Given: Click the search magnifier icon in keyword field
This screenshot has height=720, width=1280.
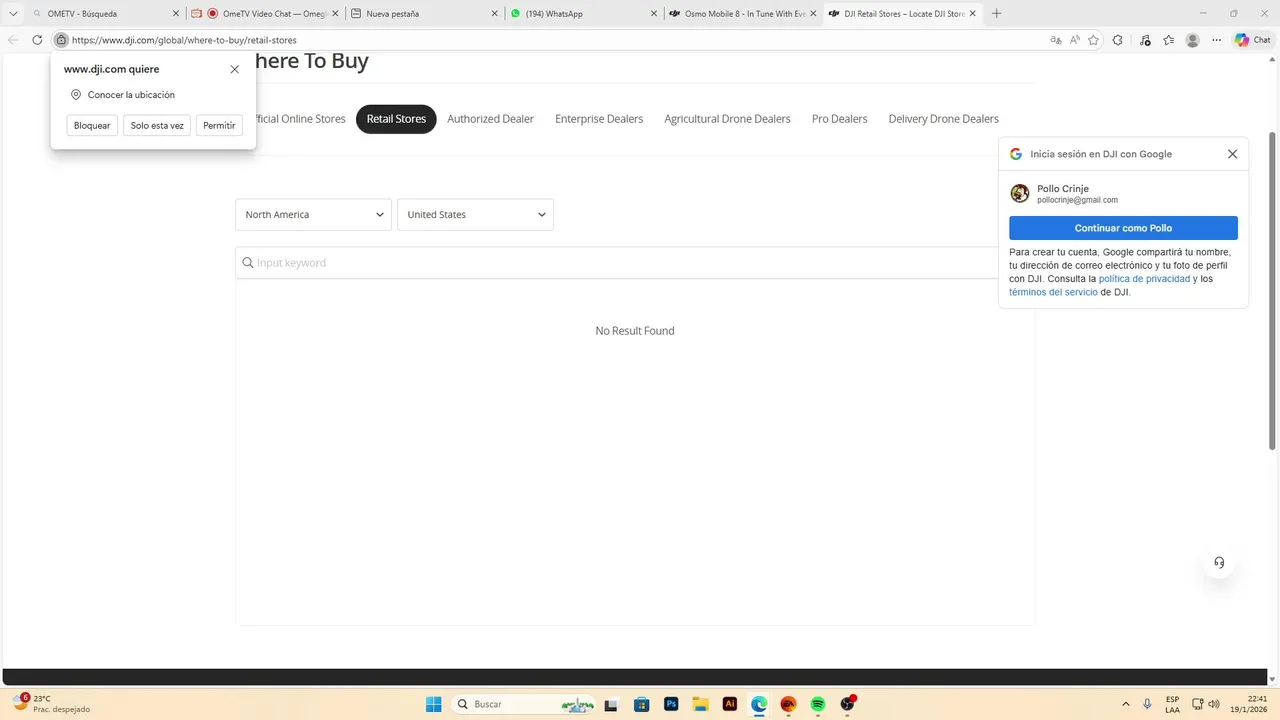Looking at the screenshot, I should (x=248, y=263).
